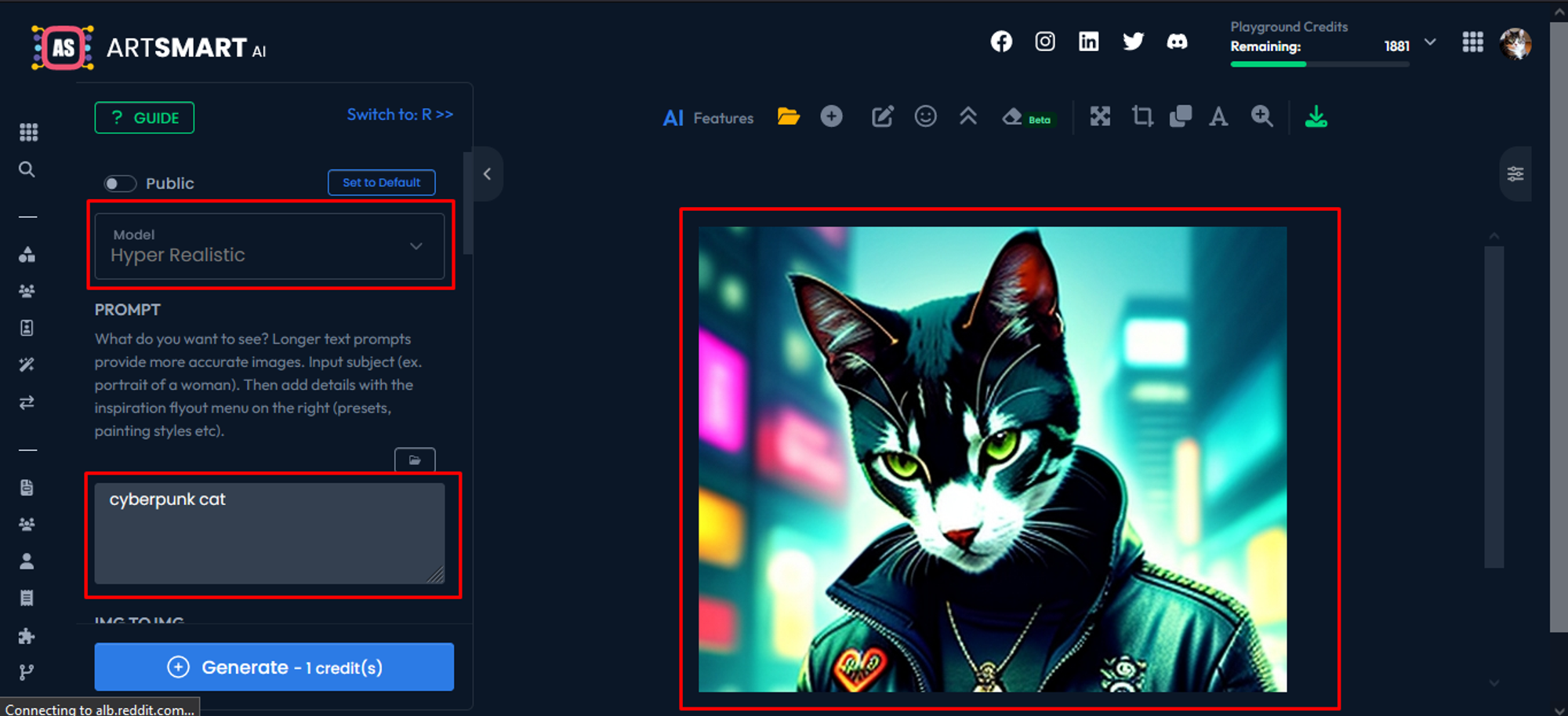Open the settings sliders flyout panel
The image size is (1568, 716).
(1515, 174)
